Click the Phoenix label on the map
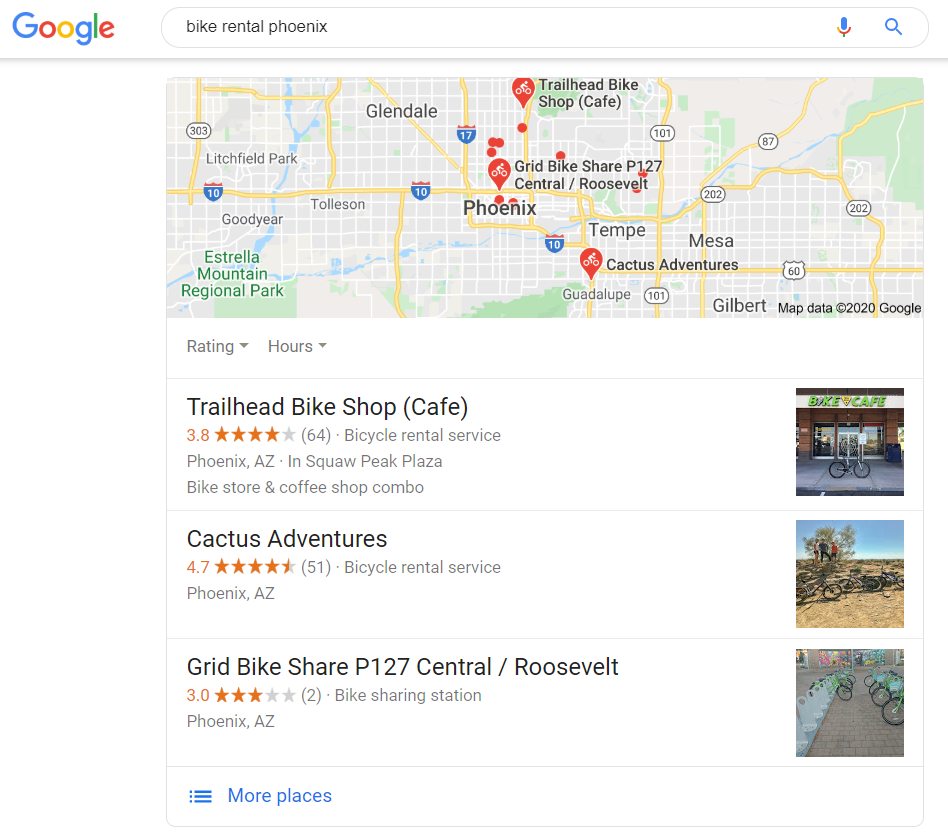The height and width of the screenshot is (839, 948). click(499, 208)
